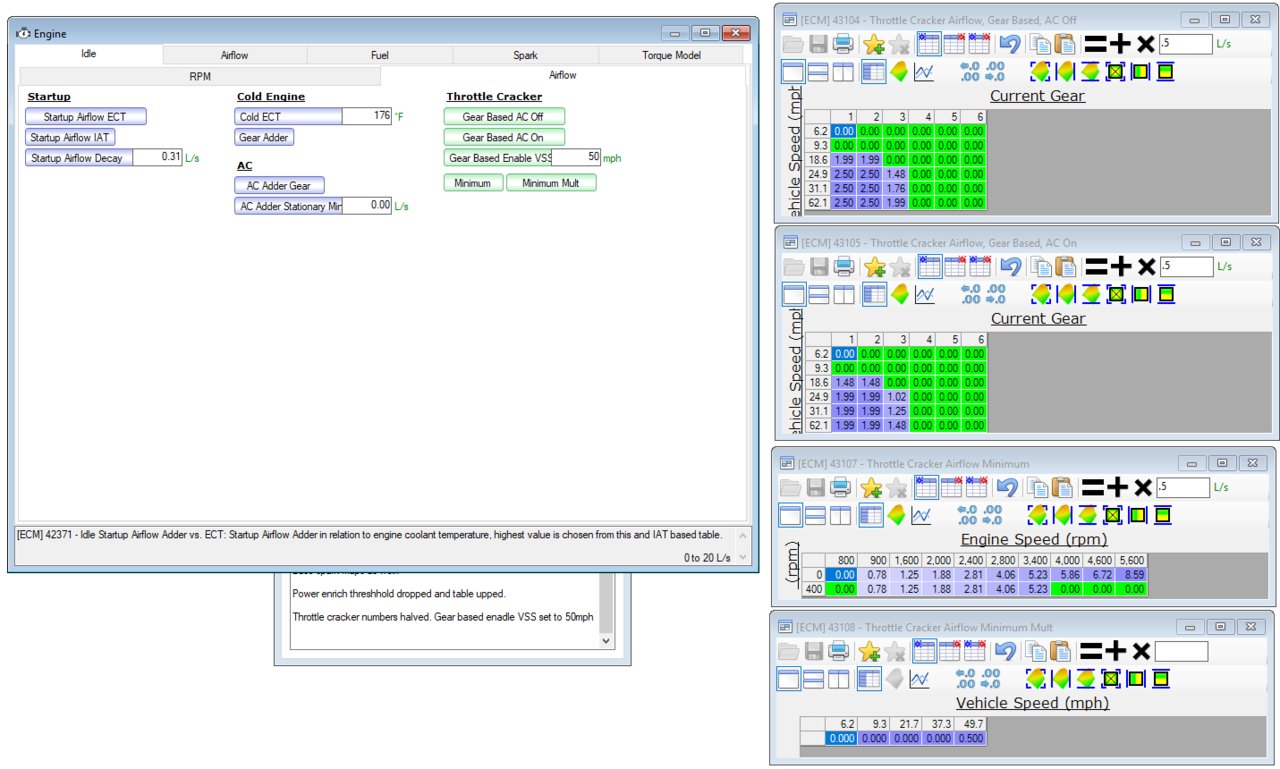Copy cells in 43107 Airflow Minimum window

pos(1037,487)
